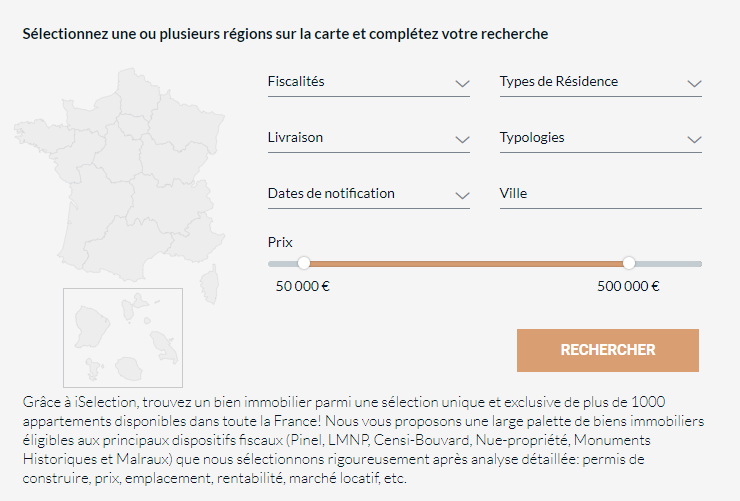Select Martinique in the overseas inset
The height and width of the screenshot is (501, 740).
tap(164, 347)
